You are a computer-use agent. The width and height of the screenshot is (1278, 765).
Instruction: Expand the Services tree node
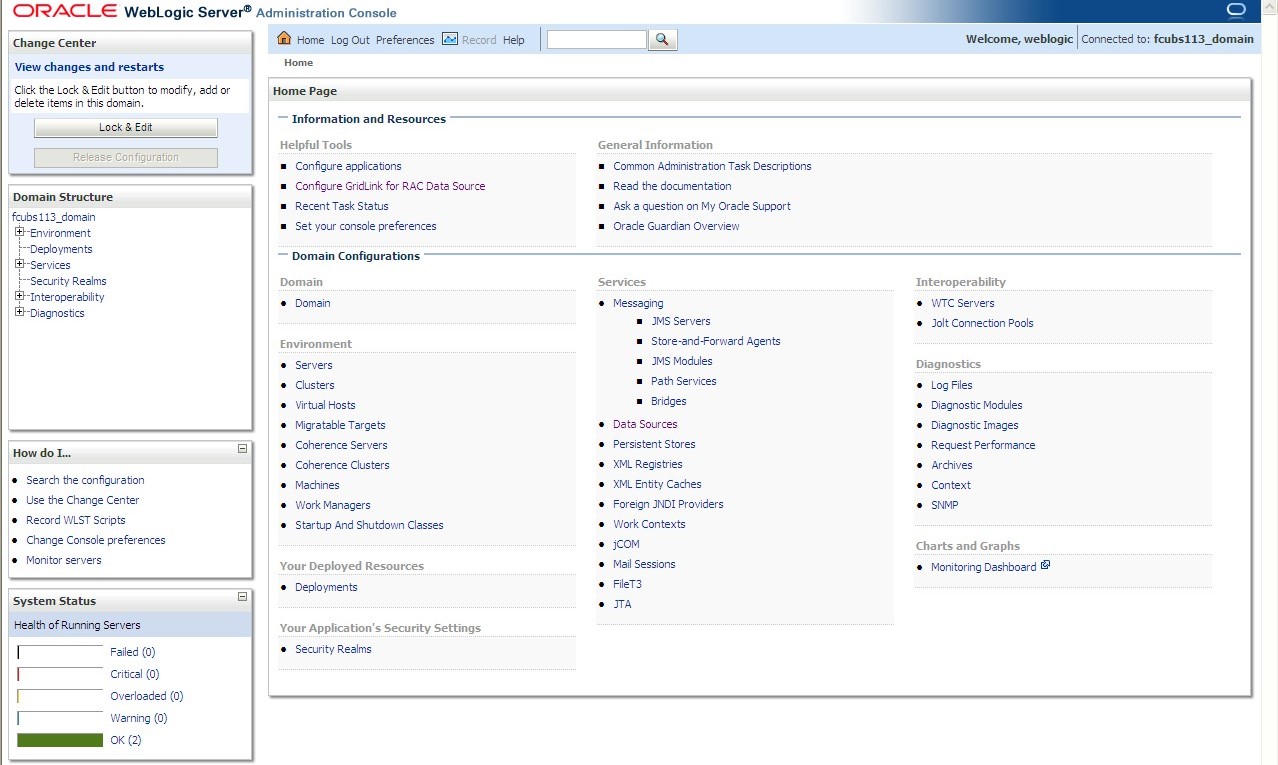coord(19,264)
